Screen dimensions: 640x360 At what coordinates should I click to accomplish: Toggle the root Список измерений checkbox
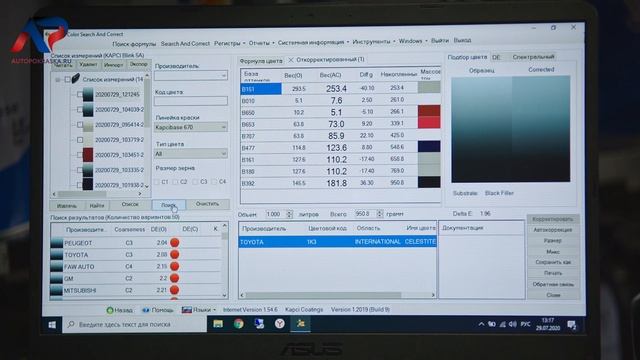[67, 79]
